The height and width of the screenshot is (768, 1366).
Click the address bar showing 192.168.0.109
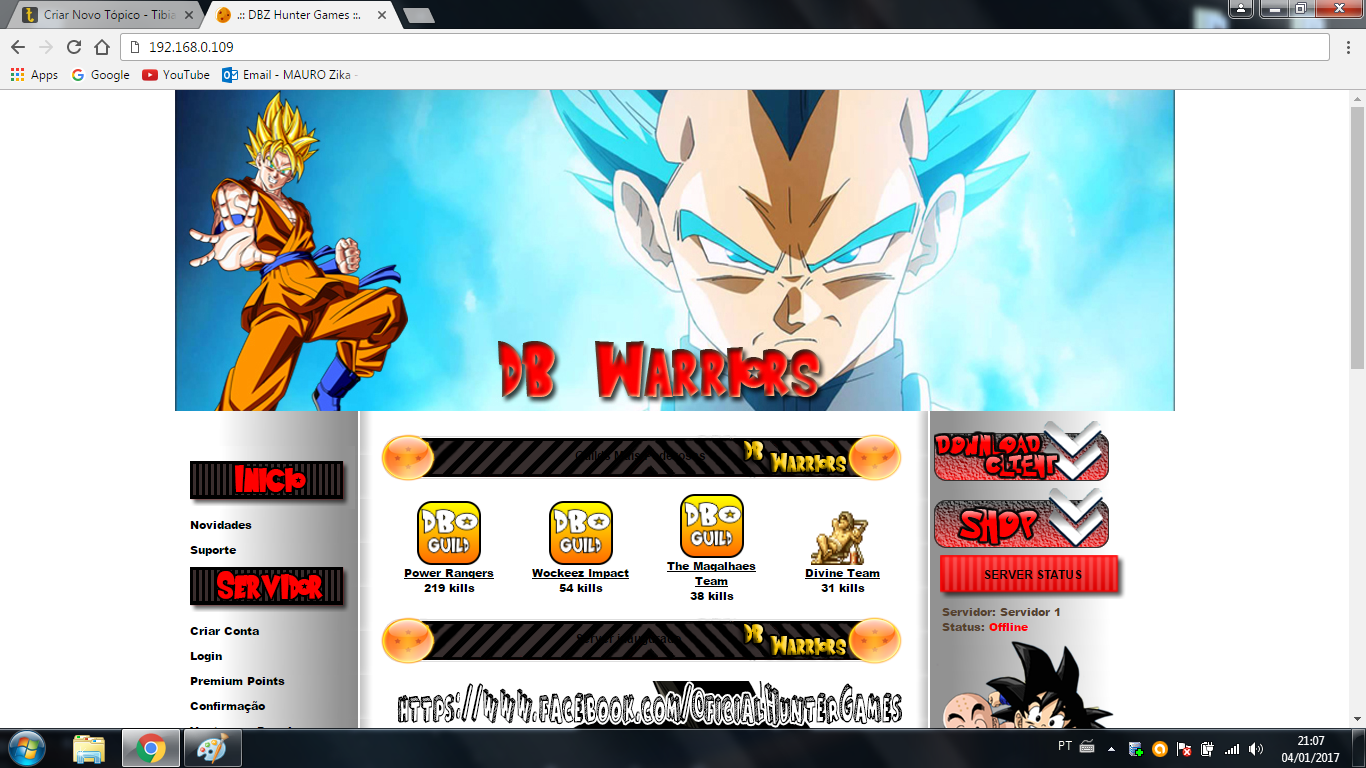coord(725,47)
